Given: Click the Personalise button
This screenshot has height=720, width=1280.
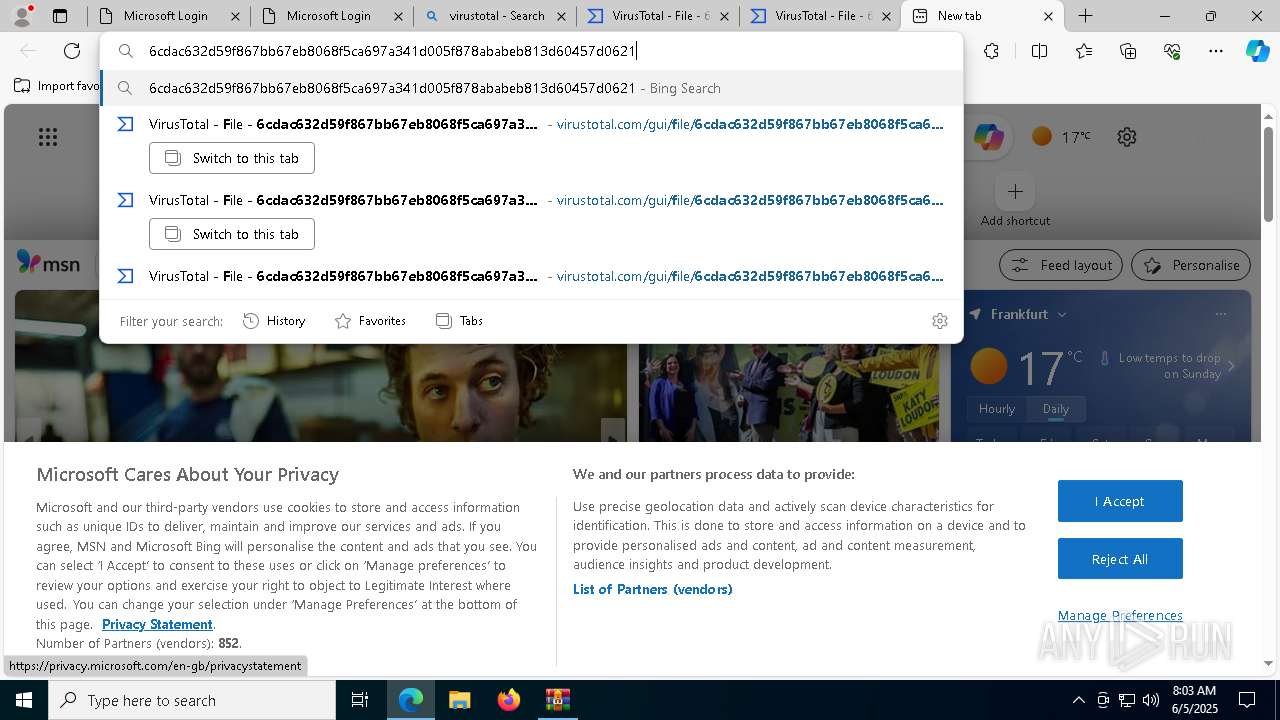Looking at the screenshot, I should click(x=1191, y=265).
